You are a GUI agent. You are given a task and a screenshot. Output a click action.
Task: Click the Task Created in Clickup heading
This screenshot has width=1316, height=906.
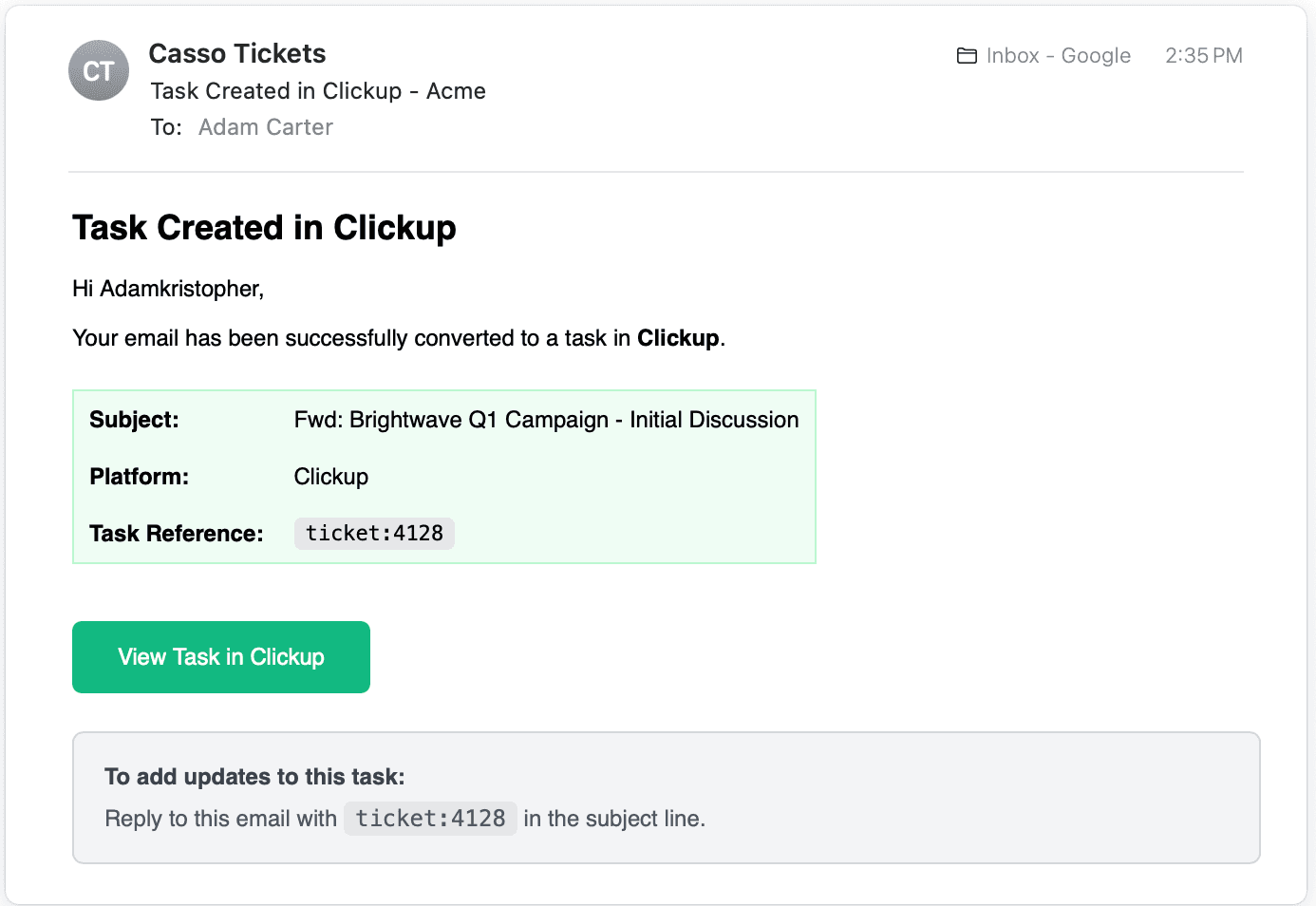pyautogui.click(x=264, y=227)
